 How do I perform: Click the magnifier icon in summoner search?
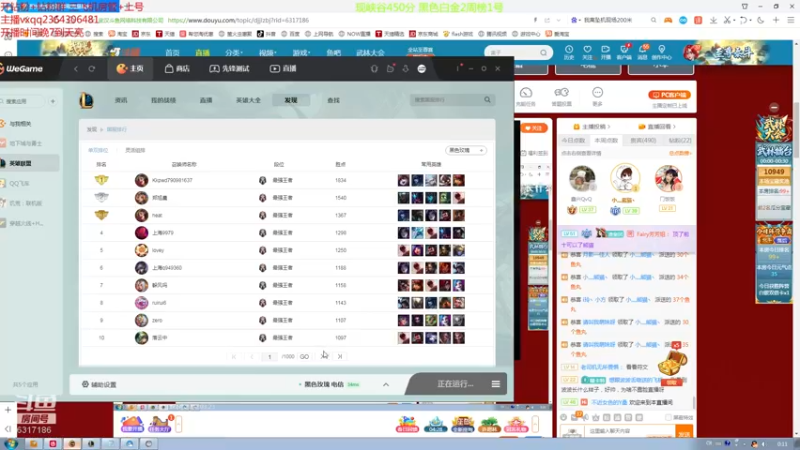[487, 100]
